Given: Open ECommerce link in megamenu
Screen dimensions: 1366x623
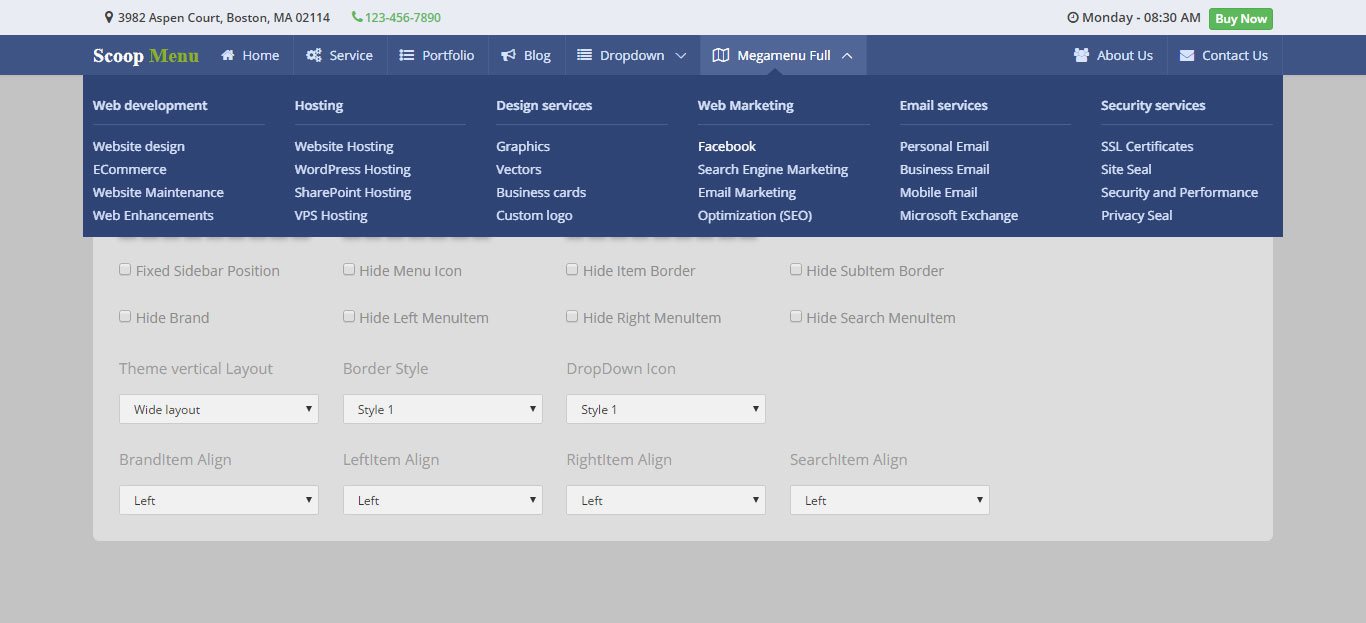Looking at the screenshot, I should [130, 169].
